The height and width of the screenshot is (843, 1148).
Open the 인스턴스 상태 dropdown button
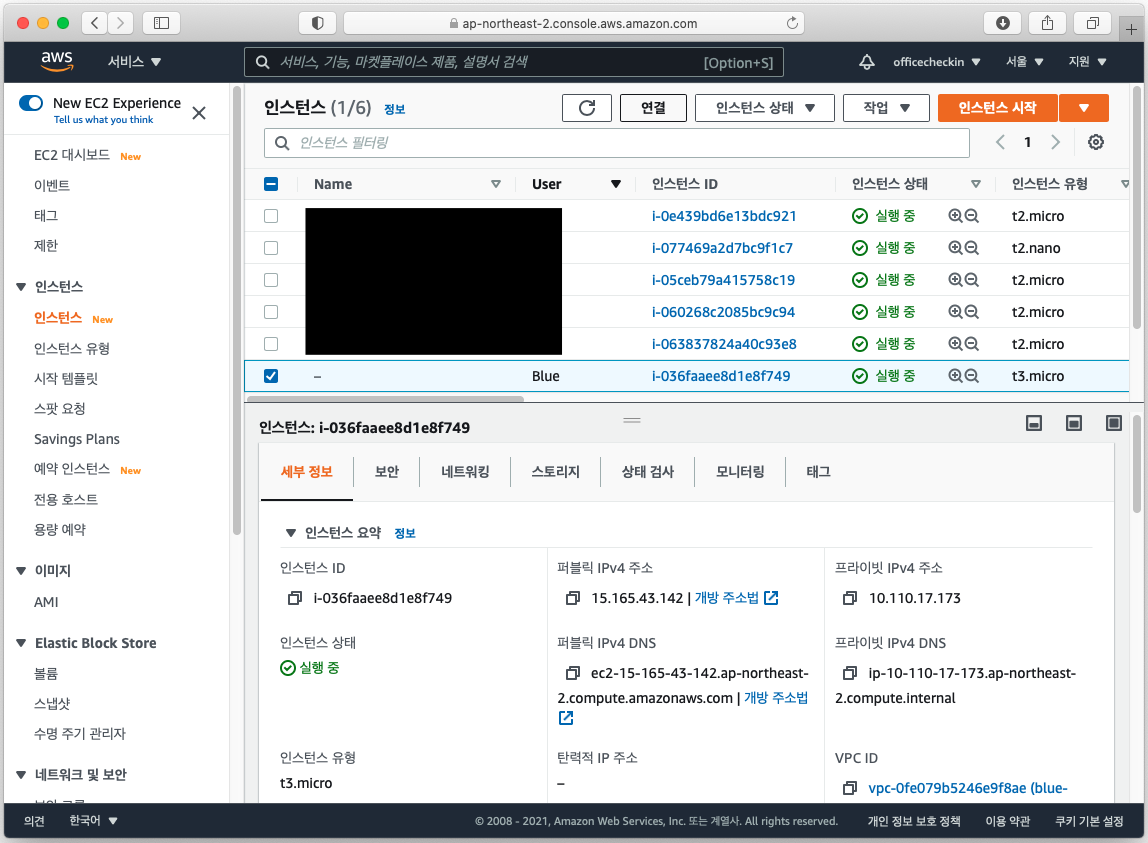point(764,108)
